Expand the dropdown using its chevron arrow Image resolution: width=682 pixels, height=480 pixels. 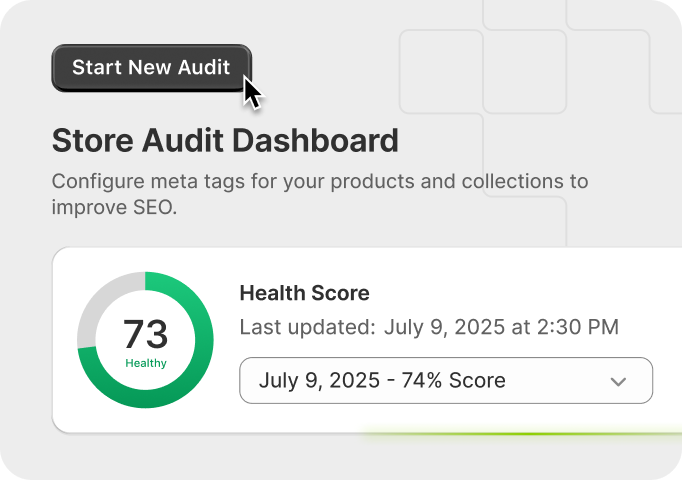click(618, 381)
